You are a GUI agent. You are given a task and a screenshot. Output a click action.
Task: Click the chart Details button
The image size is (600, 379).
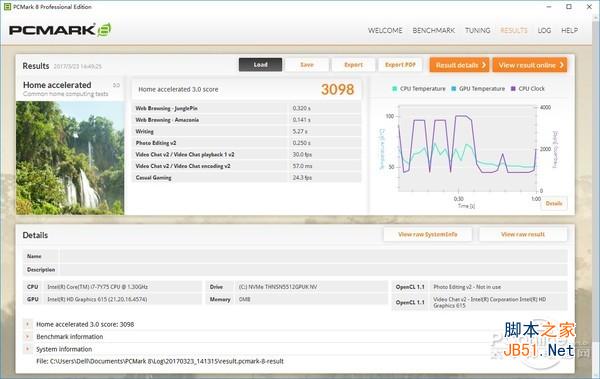554,203
